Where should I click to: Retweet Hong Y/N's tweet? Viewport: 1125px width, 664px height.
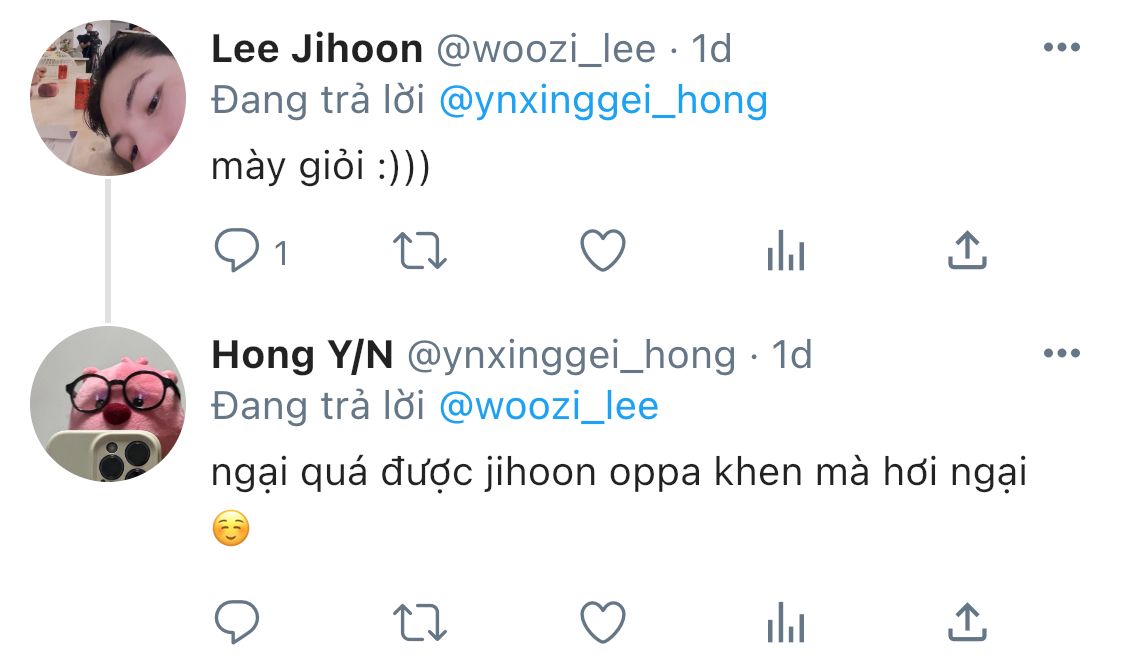(420, 622)
